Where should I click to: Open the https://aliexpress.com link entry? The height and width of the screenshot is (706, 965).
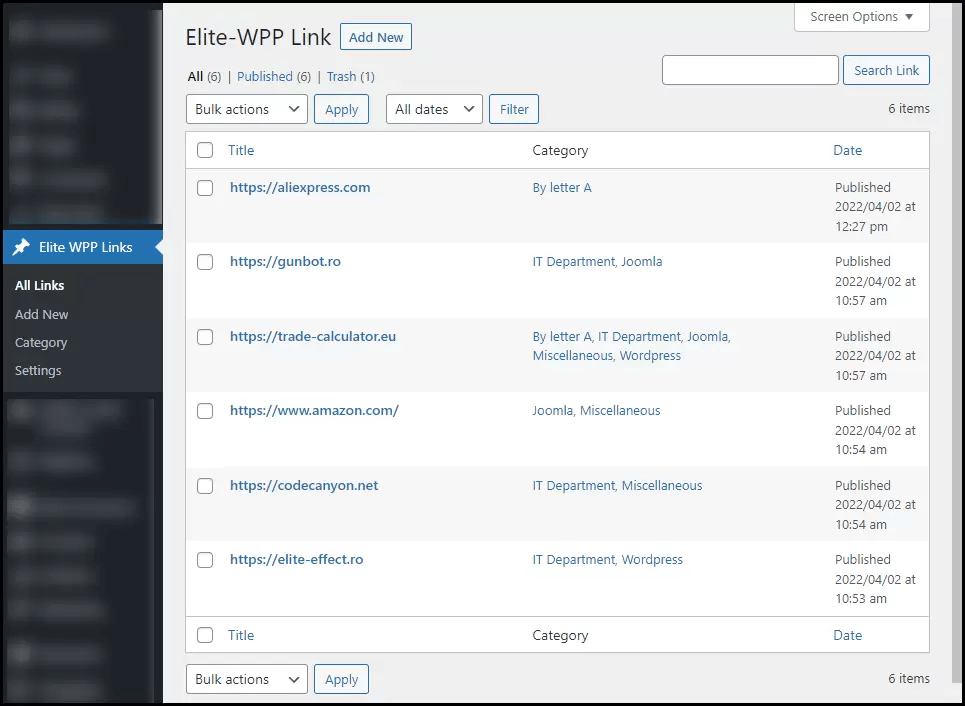(300, 188)
